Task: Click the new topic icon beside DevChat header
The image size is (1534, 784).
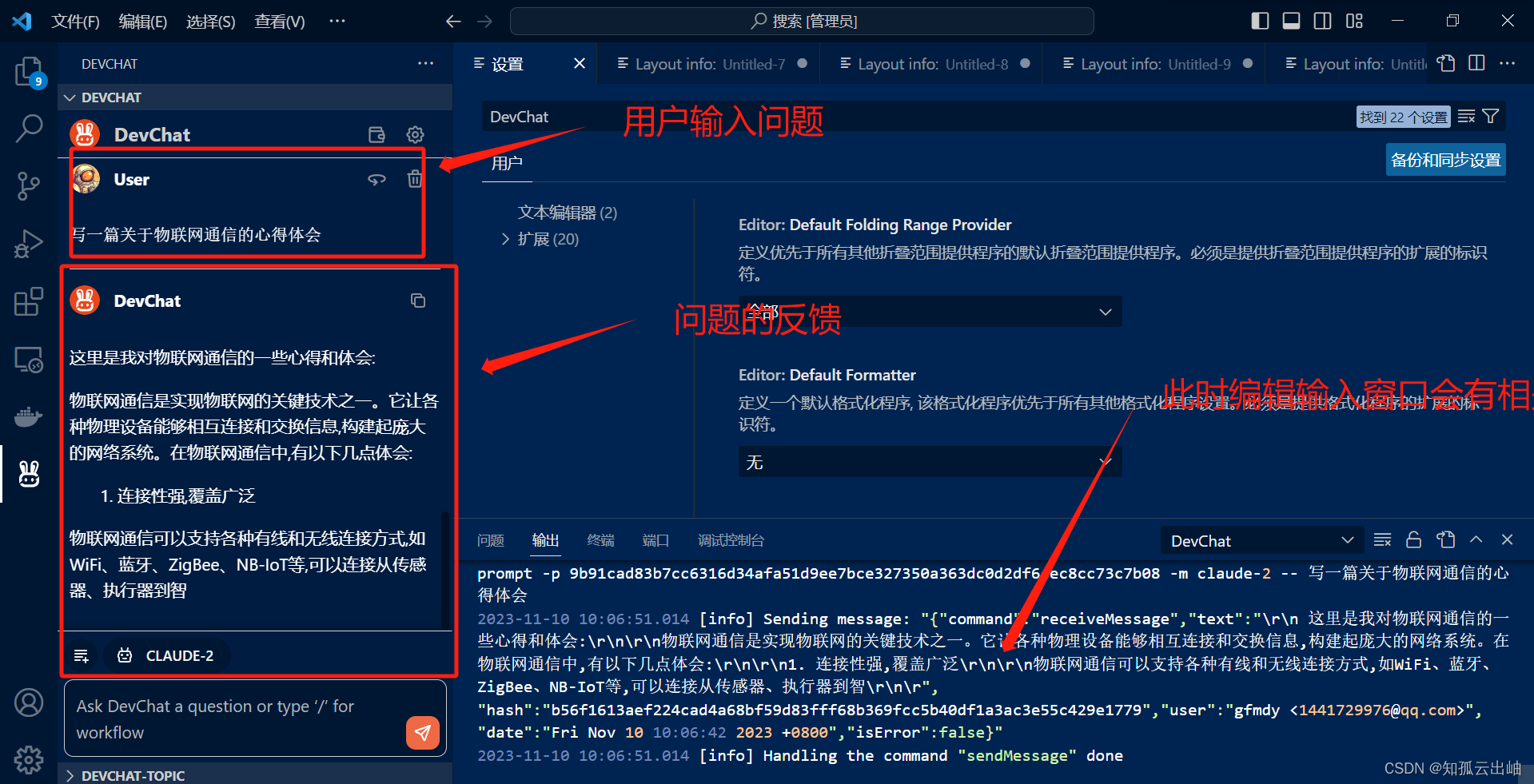Action: 377,134
